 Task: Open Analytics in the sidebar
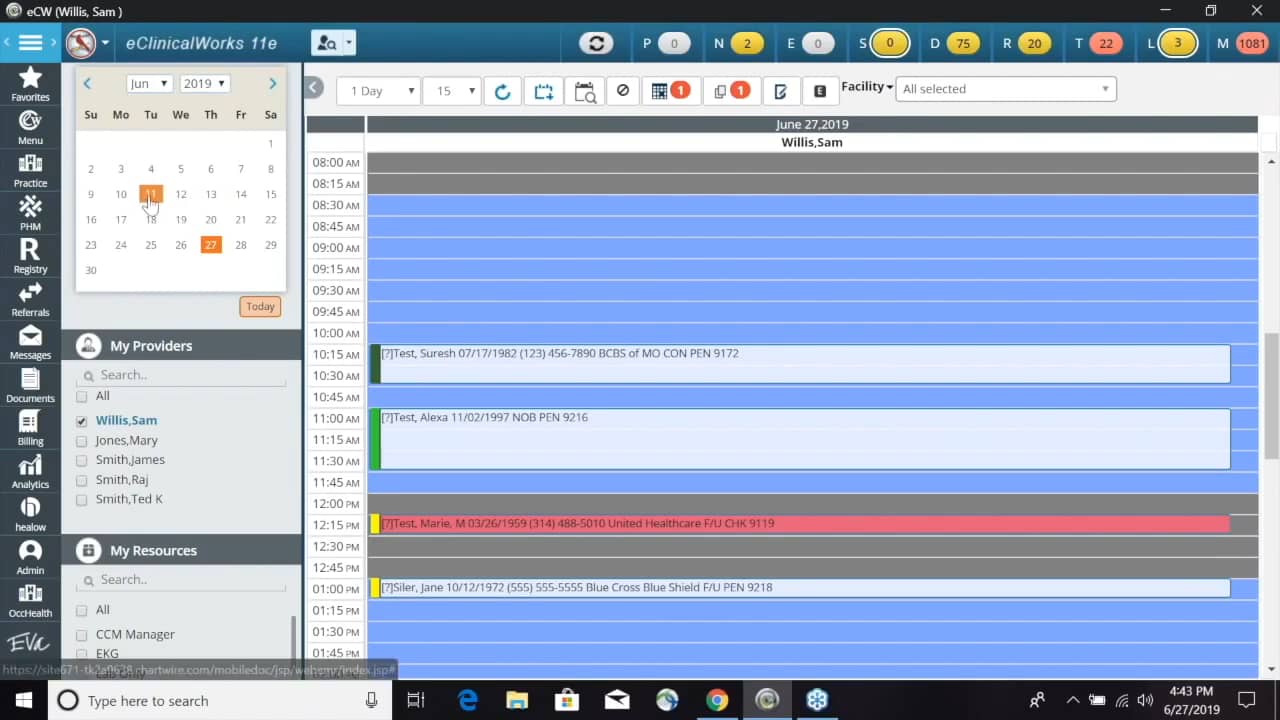point(30,471)
